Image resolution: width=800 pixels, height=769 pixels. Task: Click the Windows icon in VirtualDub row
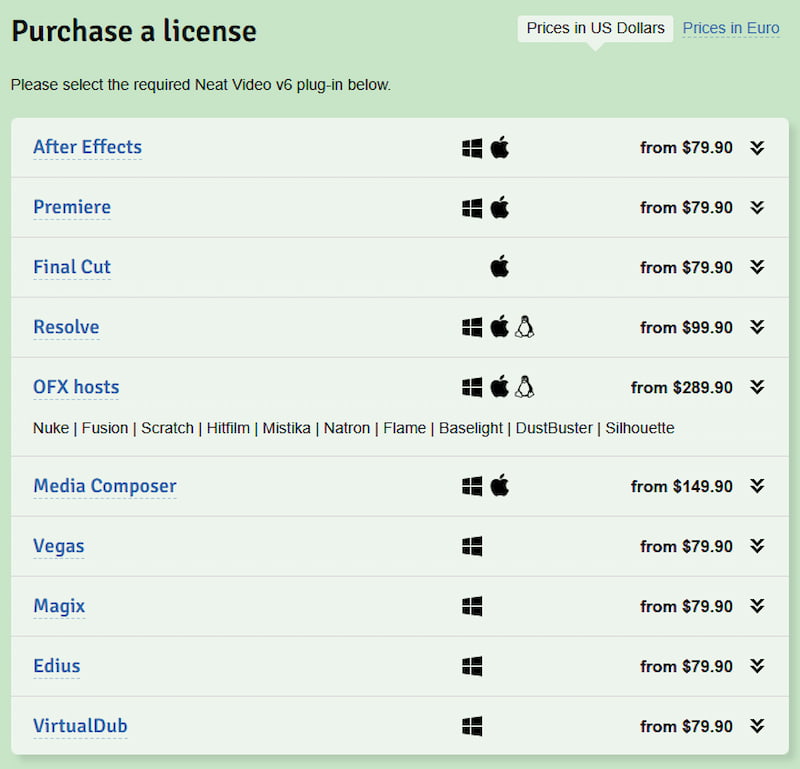[472, 727]
